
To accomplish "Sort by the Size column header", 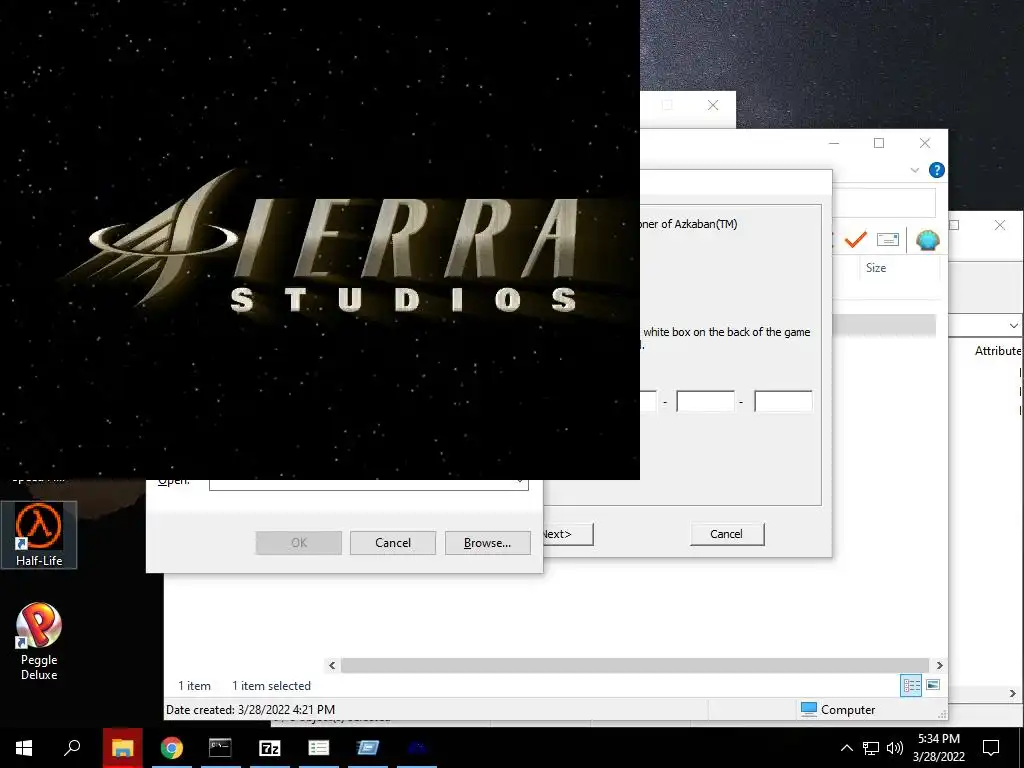I will (876, 268).
